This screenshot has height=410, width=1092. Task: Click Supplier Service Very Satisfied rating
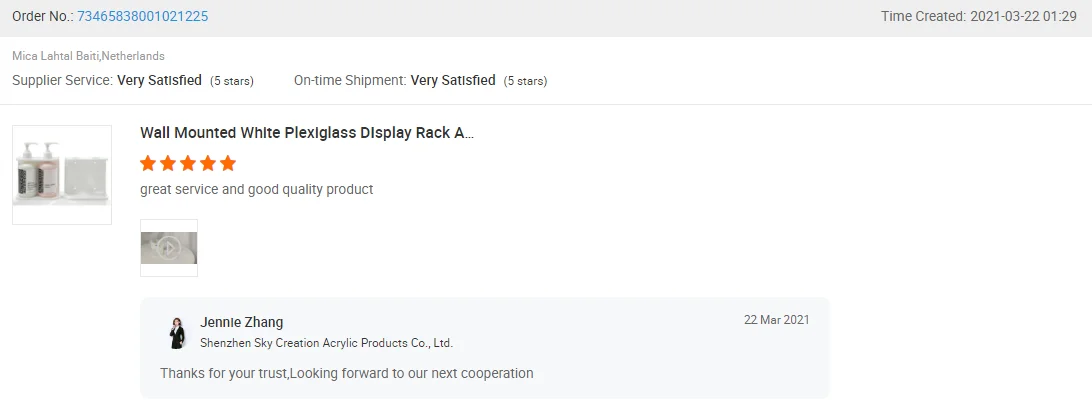159,80
